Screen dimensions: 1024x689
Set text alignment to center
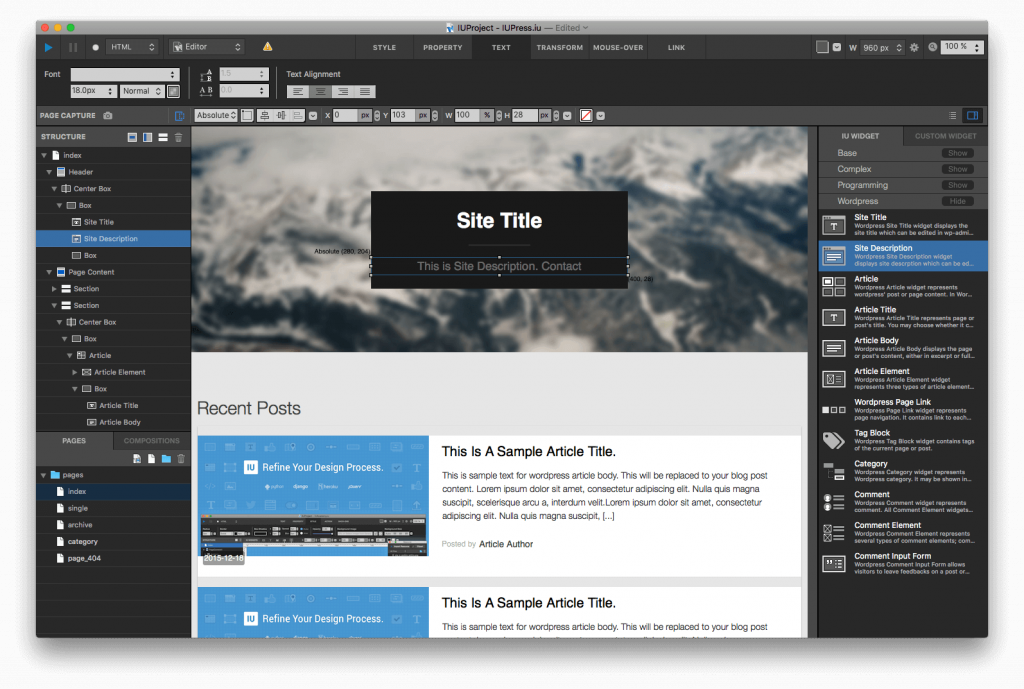(320, 91)
